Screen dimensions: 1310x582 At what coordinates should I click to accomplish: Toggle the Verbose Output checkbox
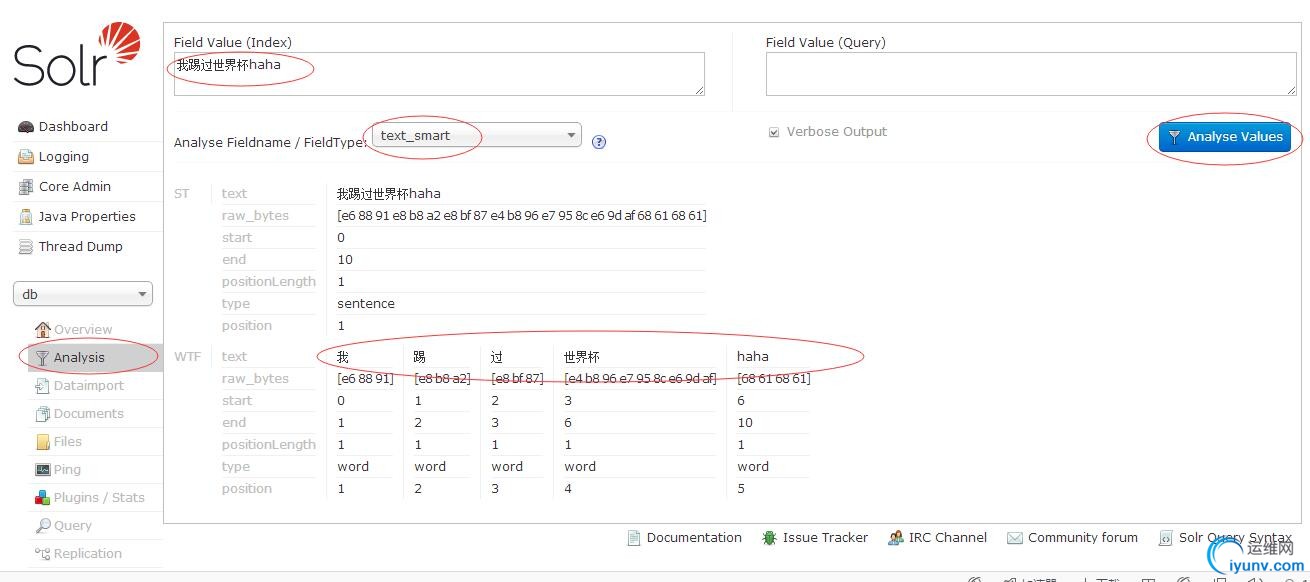click(774, 132)
